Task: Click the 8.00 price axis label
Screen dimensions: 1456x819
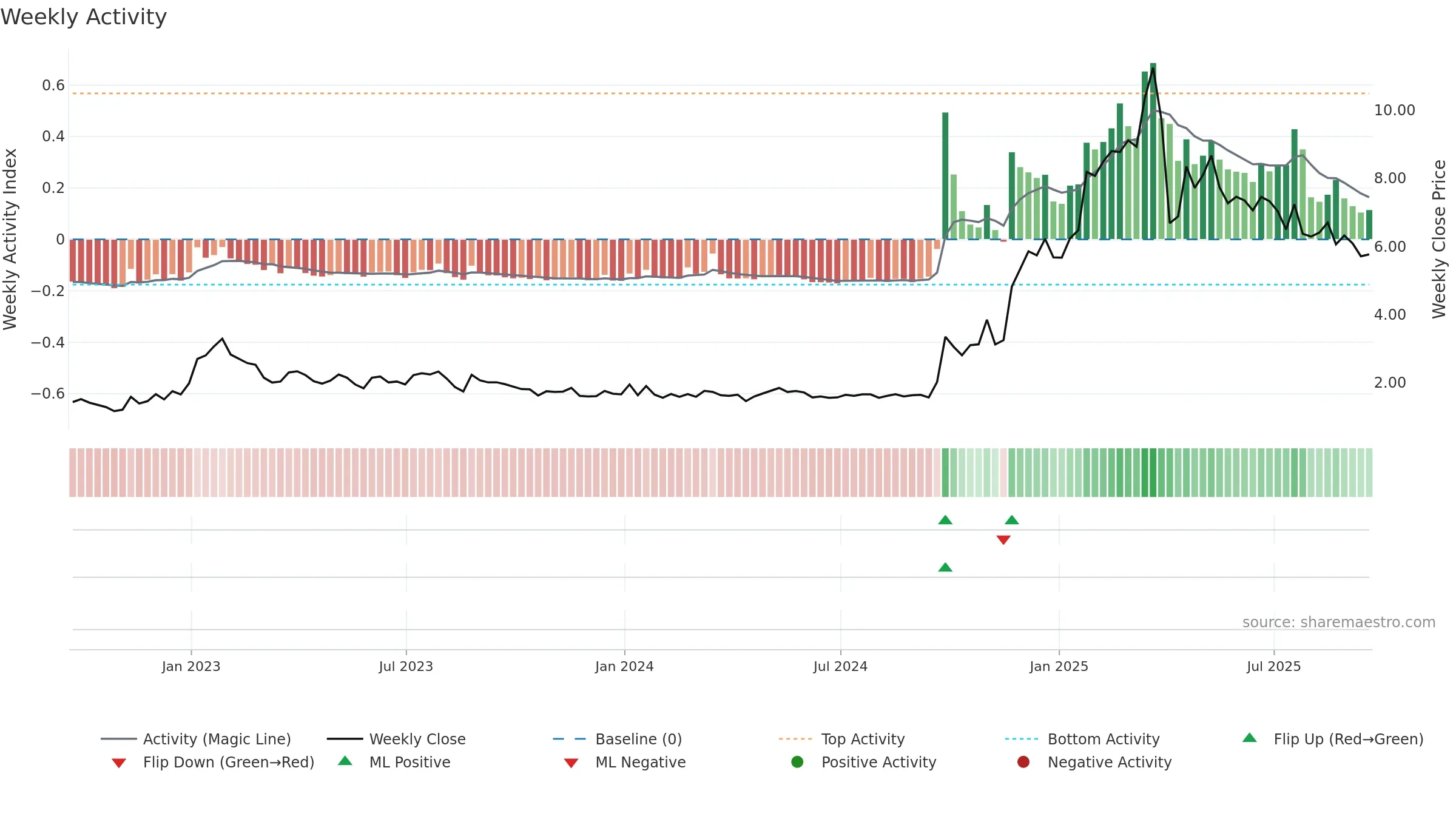Action: click(x=1390, y=178)
